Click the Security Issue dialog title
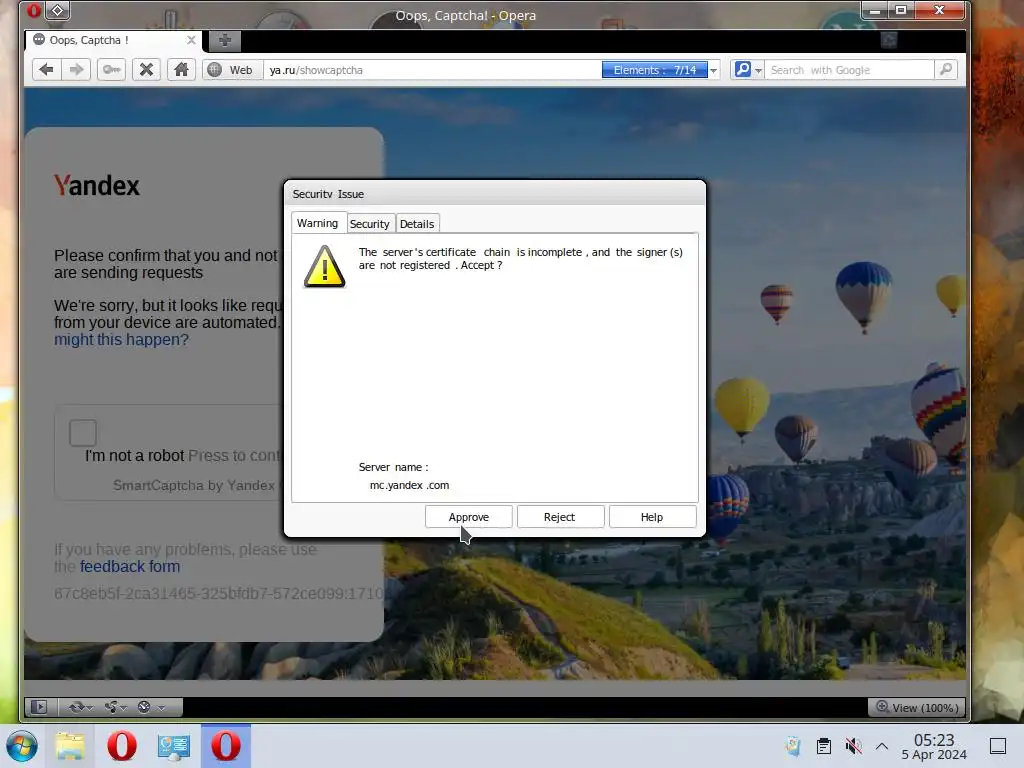Viewport: 1024px width, 768px height. [x=328, y=194]
